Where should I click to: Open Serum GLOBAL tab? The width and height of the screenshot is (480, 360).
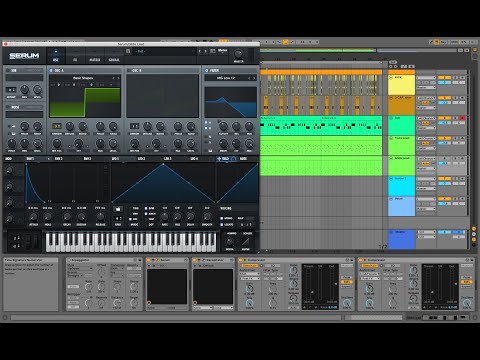(114, 56)
